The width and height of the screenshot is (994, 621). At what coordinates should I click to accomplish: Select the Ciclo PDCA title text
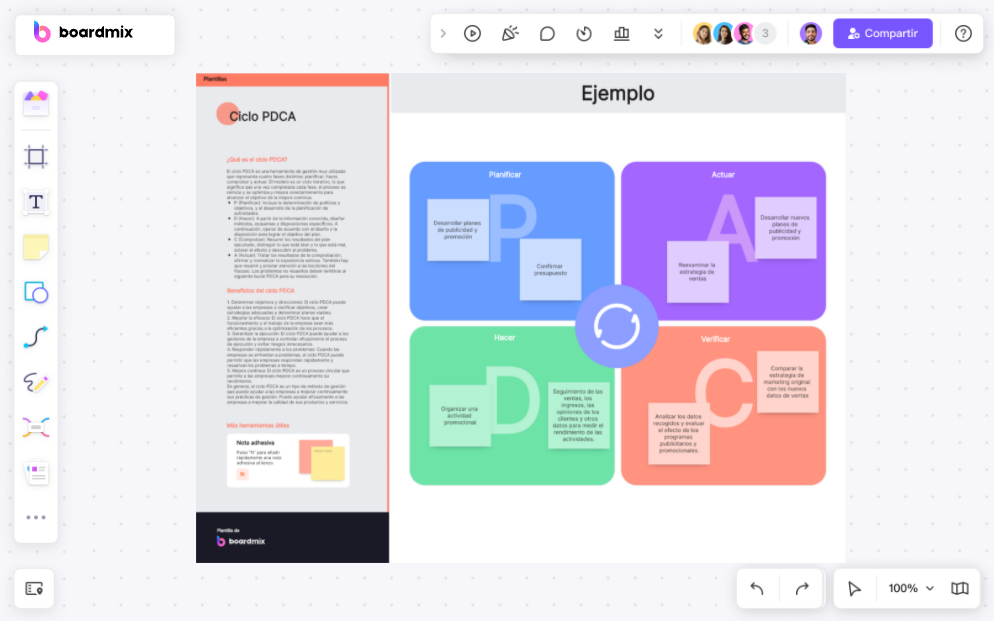click(262, 117)
